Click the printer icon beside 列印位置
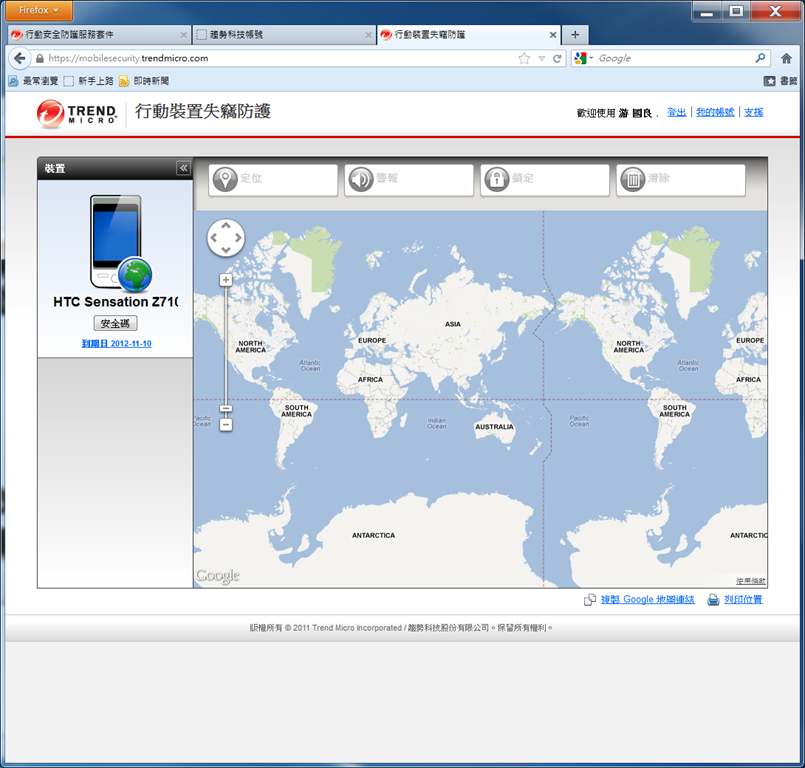Viewport: 805px width, 768px height. click(713, 600)
